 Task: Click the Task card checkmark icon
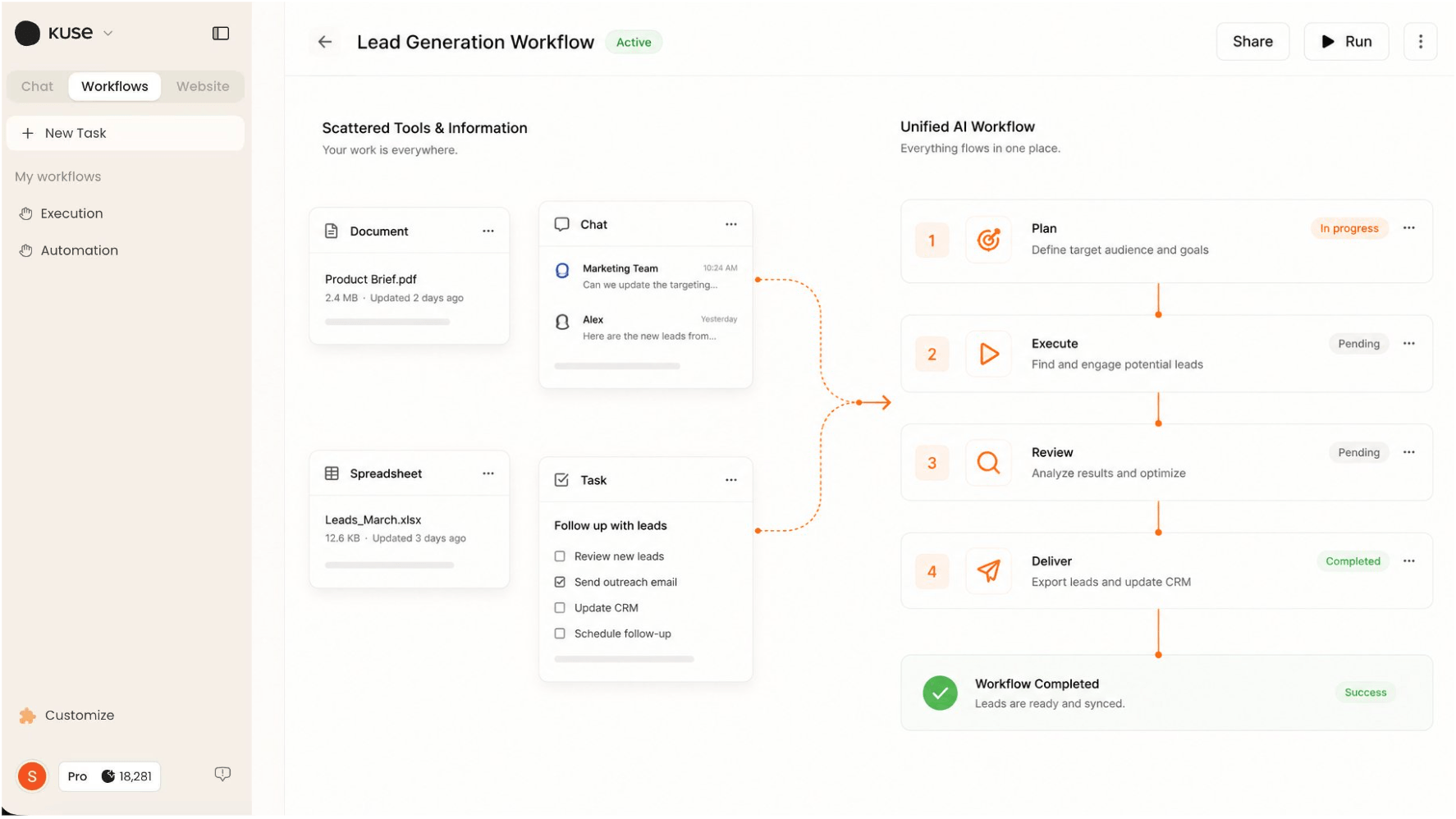(561, 481)
